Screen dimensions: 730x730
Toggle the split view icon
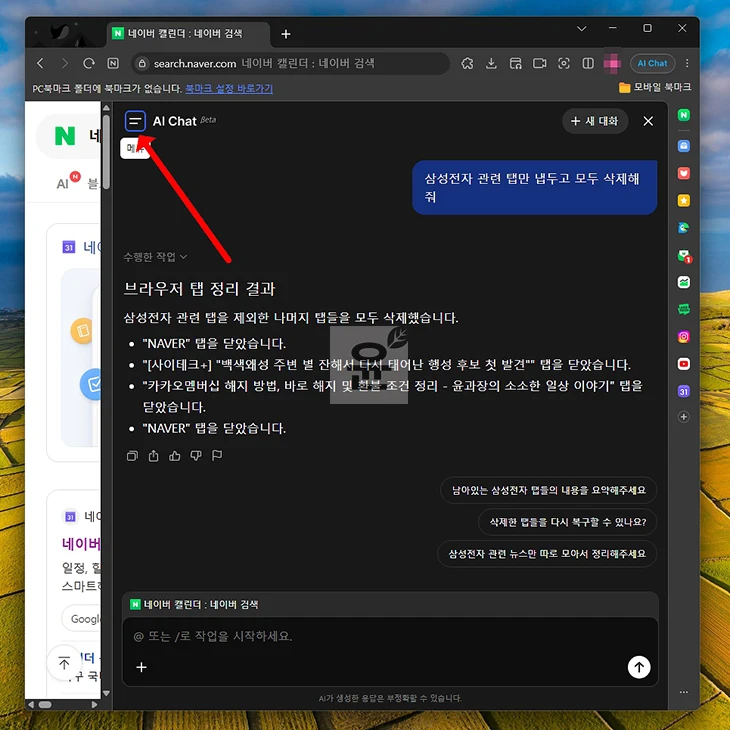pos(588,63)
